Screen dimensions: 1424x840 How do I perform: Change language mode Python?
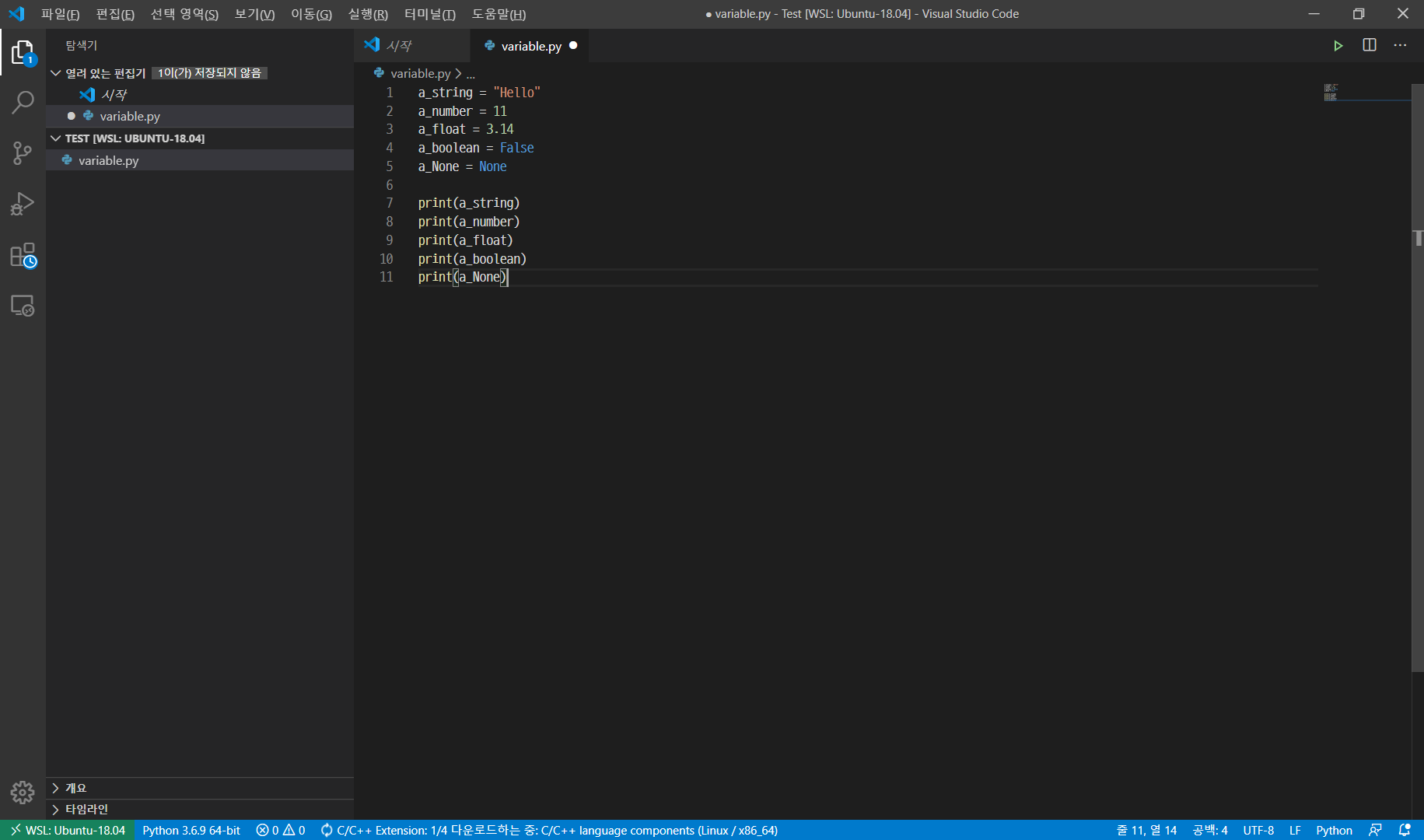tap(1334, 830)
